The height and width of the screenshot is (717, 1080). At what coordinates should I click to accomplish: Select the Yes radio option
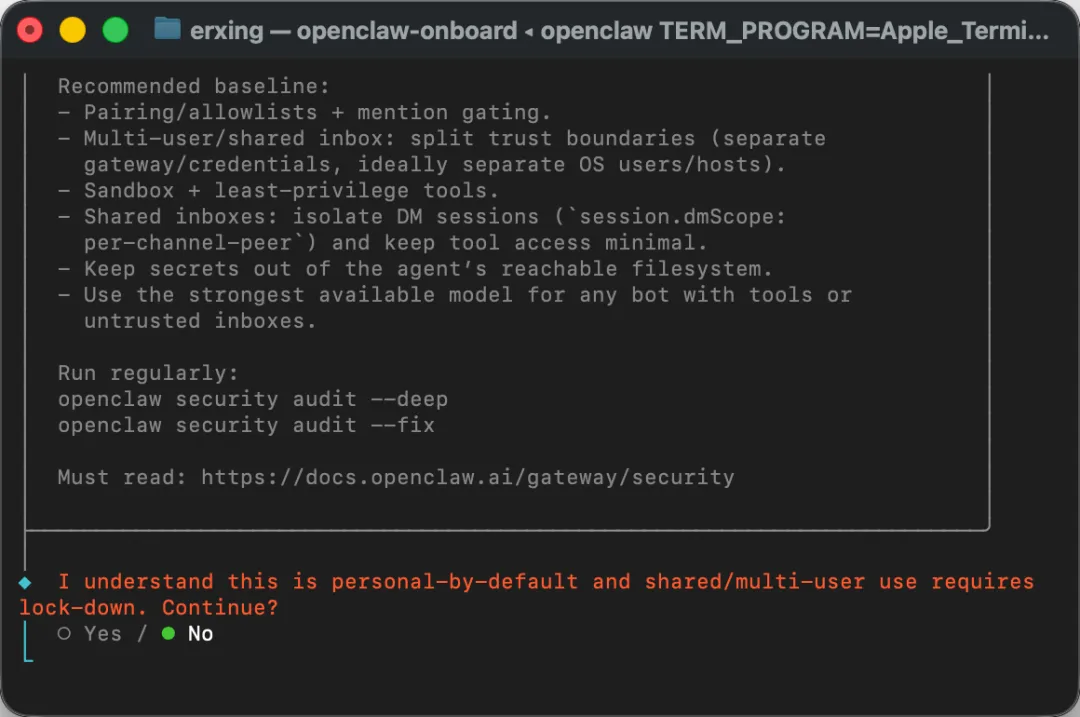(90, 634)
